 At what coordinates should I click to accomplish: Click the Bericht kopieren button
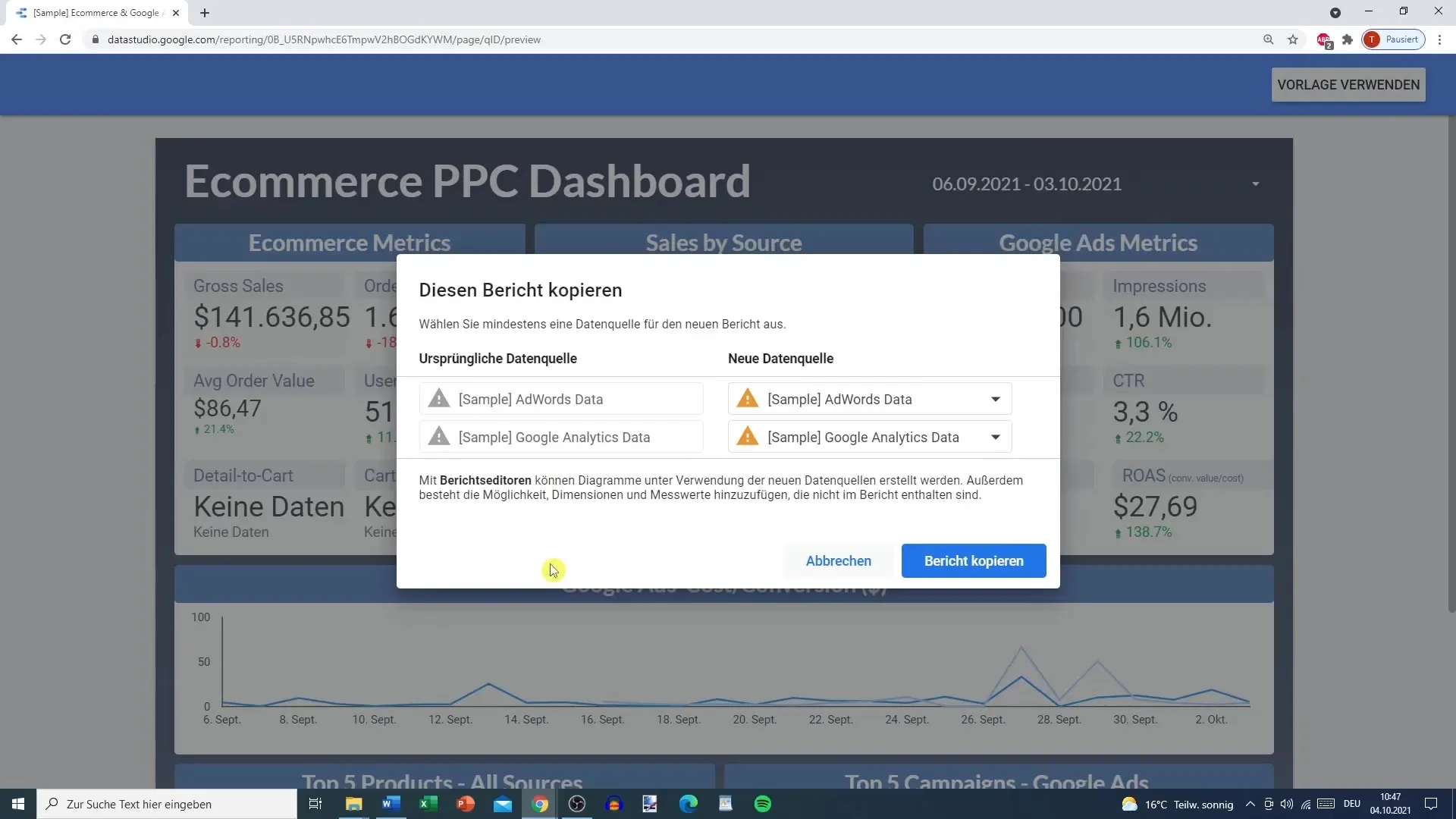pyautogui.click(x=974, y=561)
